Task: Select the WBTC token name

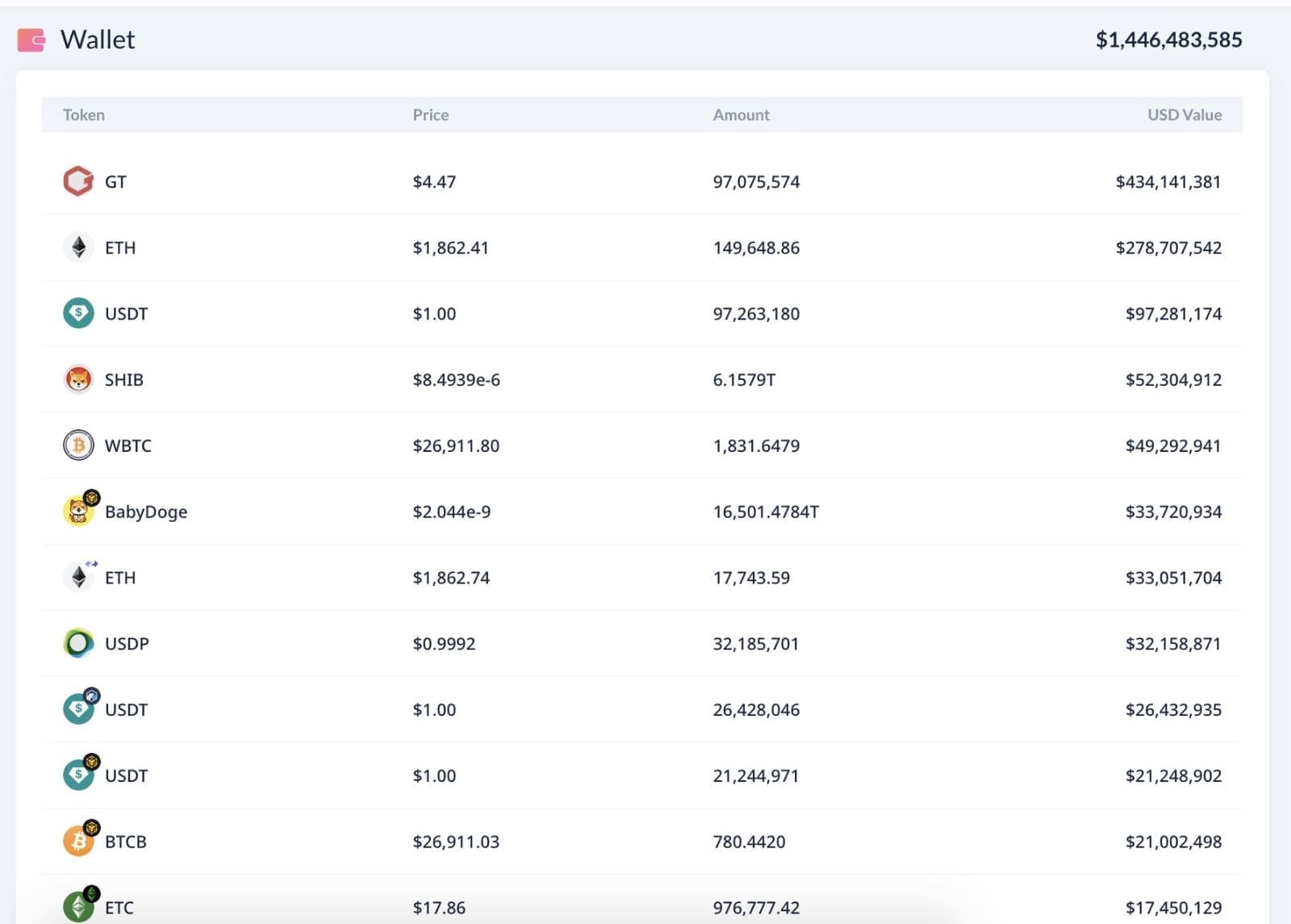Action: pos(127,445)
